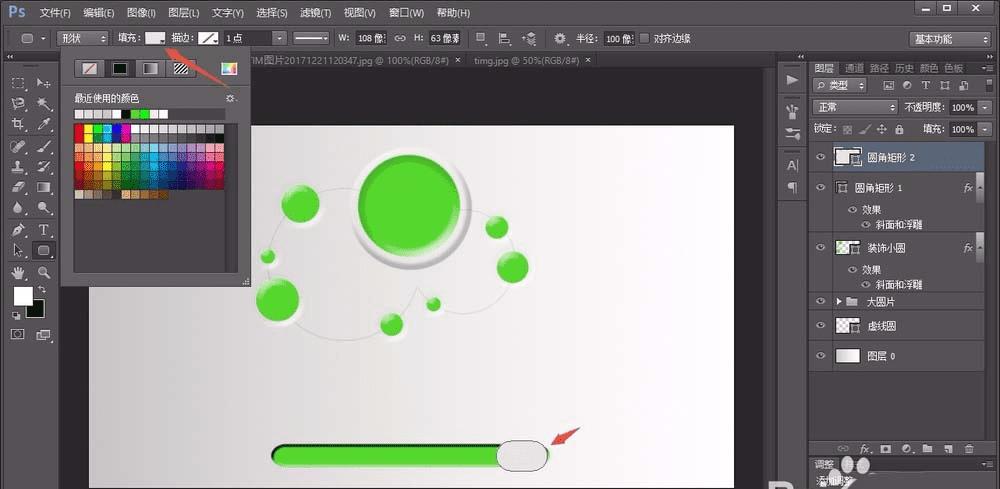Open path alignment icon in options bar
The width and height of the screenshot is (1000, 489).
(504, 38)
